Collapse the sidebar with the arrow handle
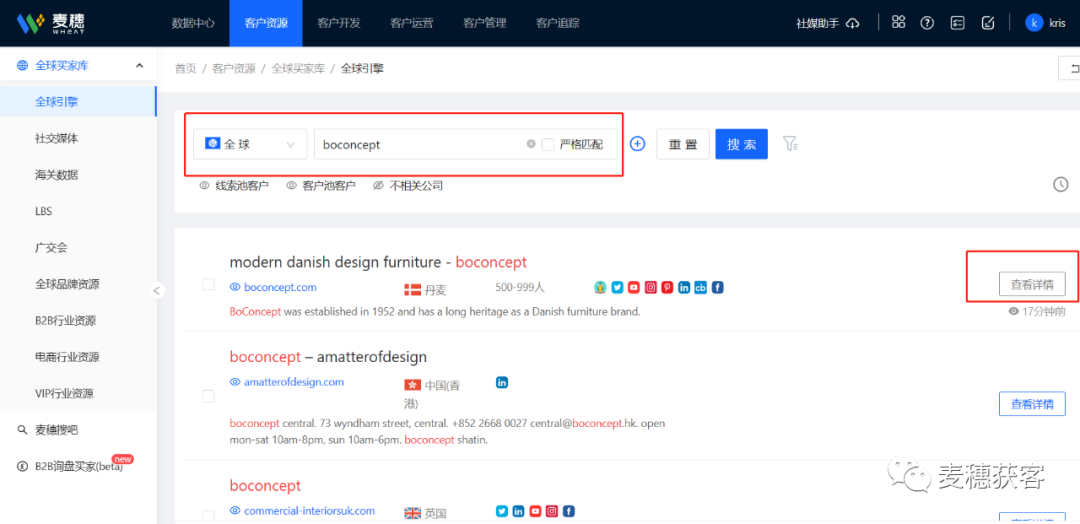Viewport: 1080px width, 524px height. coord(156,291)
